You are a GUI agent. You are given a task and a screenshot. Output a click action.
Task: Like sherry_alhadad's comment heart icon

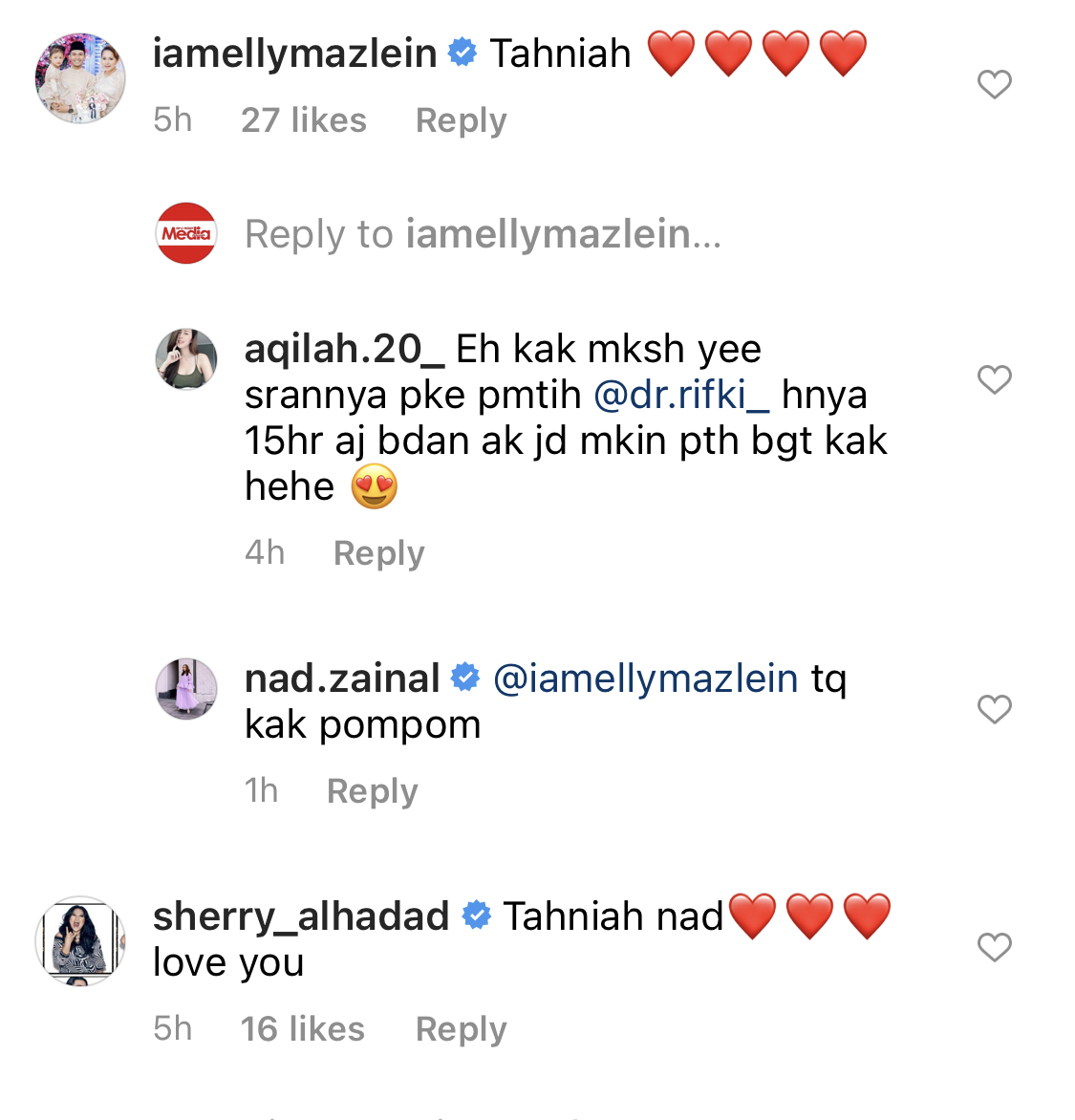[995, 947]
